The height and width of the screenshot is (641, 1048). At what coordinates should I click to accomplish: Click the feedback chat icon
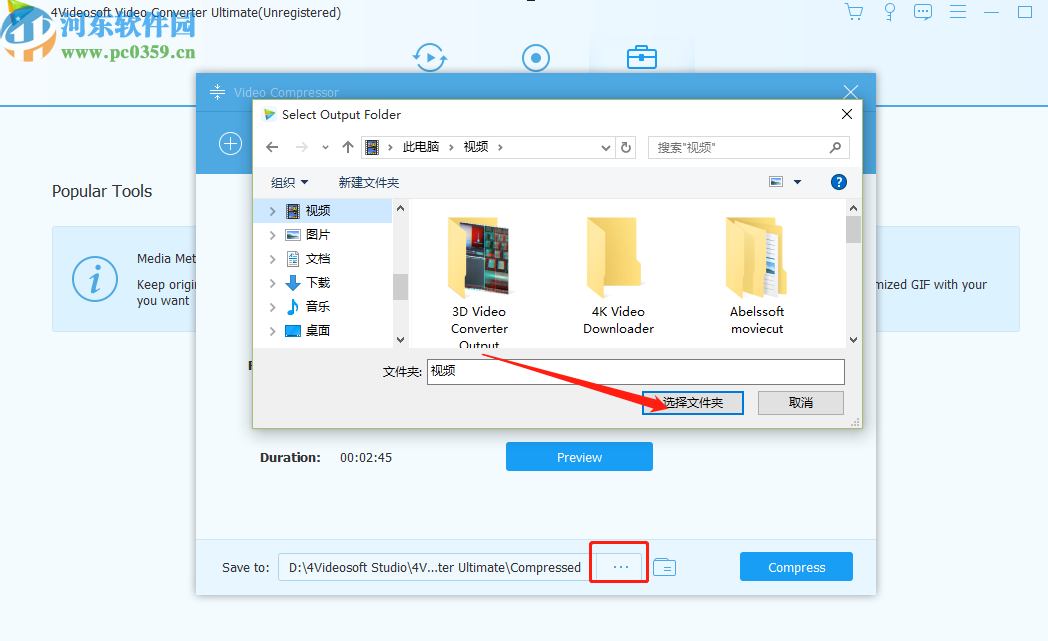tap(922, 11)
